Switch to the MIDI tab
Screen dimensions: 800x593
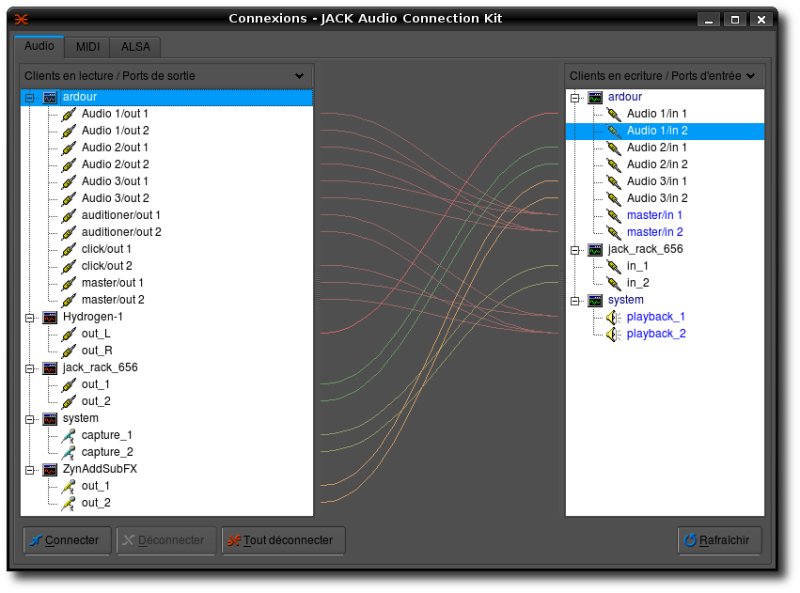click(88, 47)
